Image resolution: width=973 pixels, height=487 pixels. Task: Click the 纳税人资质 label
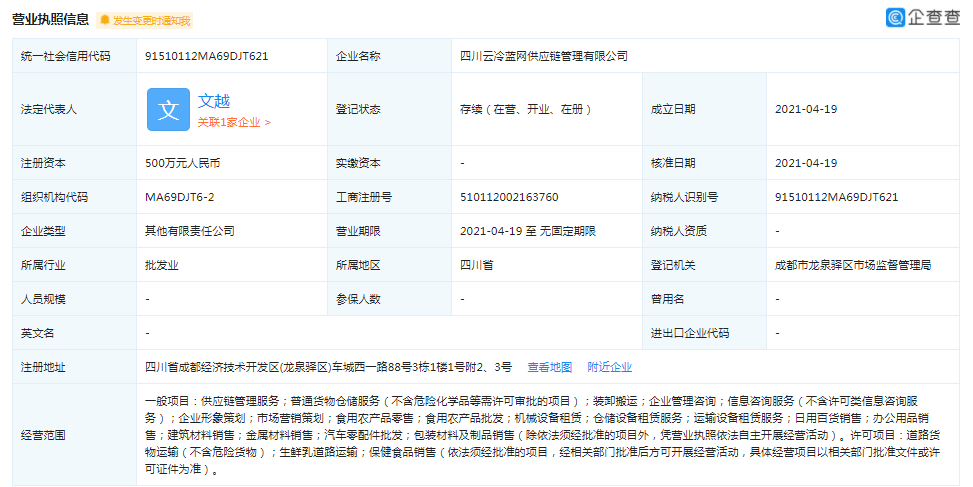click(678, 231)
